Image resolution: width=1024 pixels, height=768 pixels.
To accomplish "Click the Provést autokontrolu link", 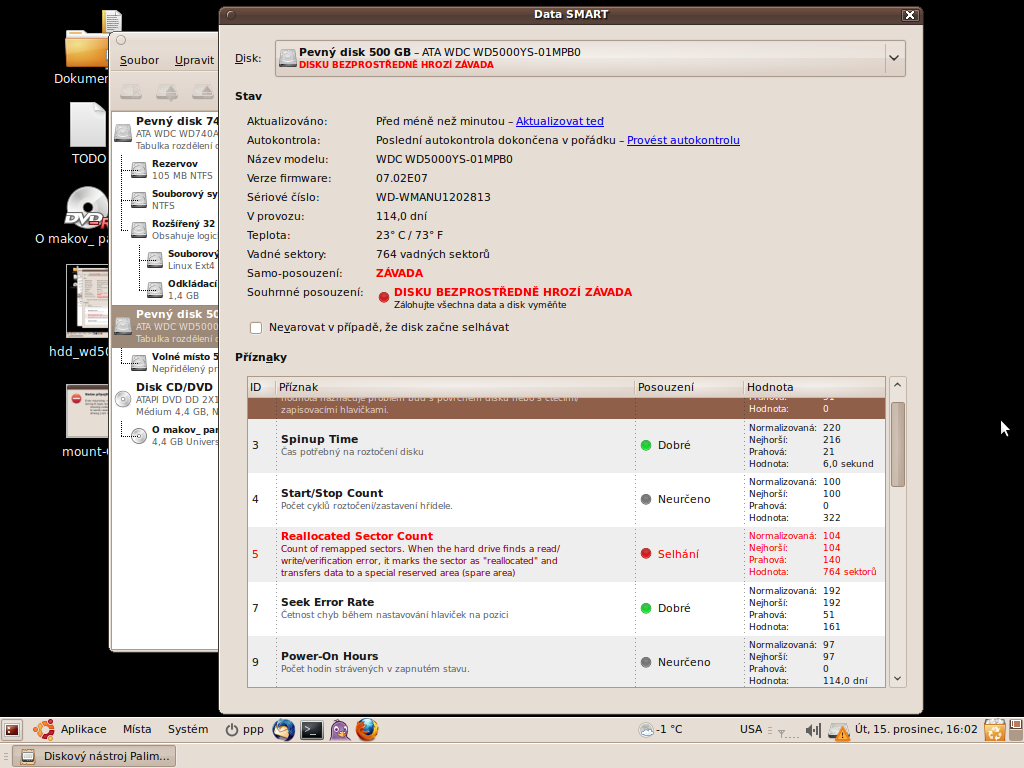I will (683, 140).
